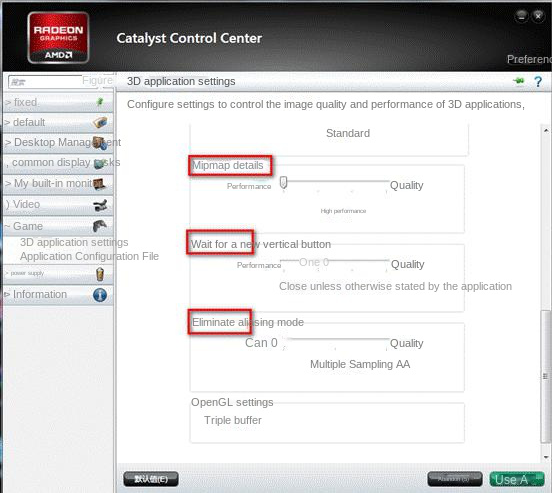
Task: Click the Standard setting label
Action: (348, 133)
